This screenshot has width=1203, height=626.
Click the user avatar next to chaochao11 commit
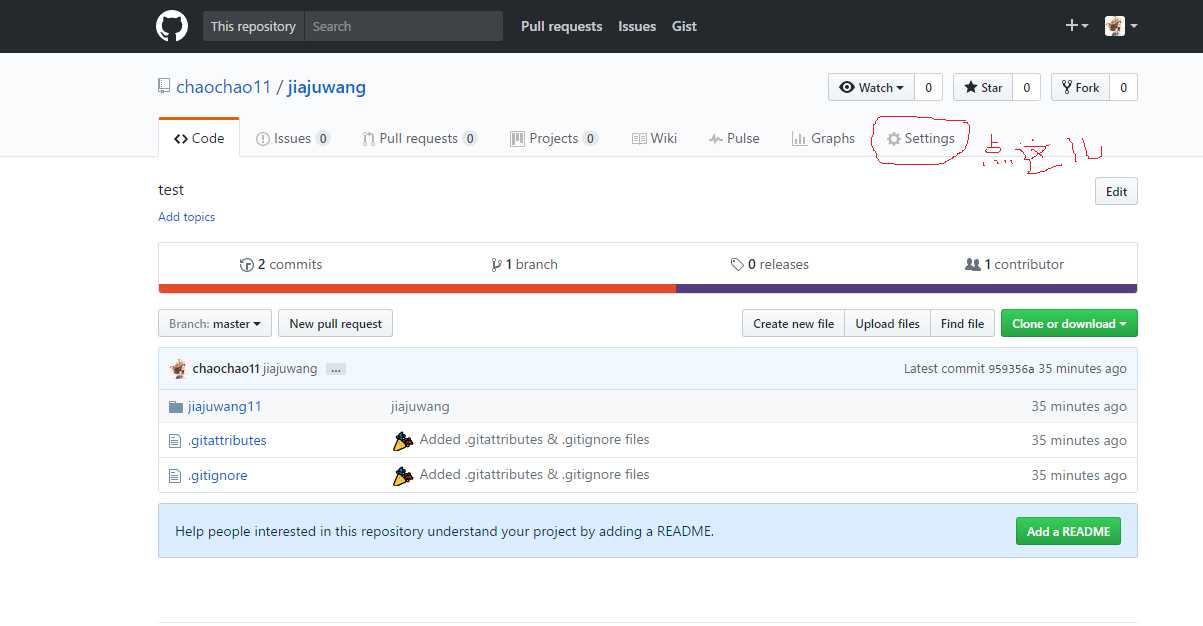[x=178, y=369]
